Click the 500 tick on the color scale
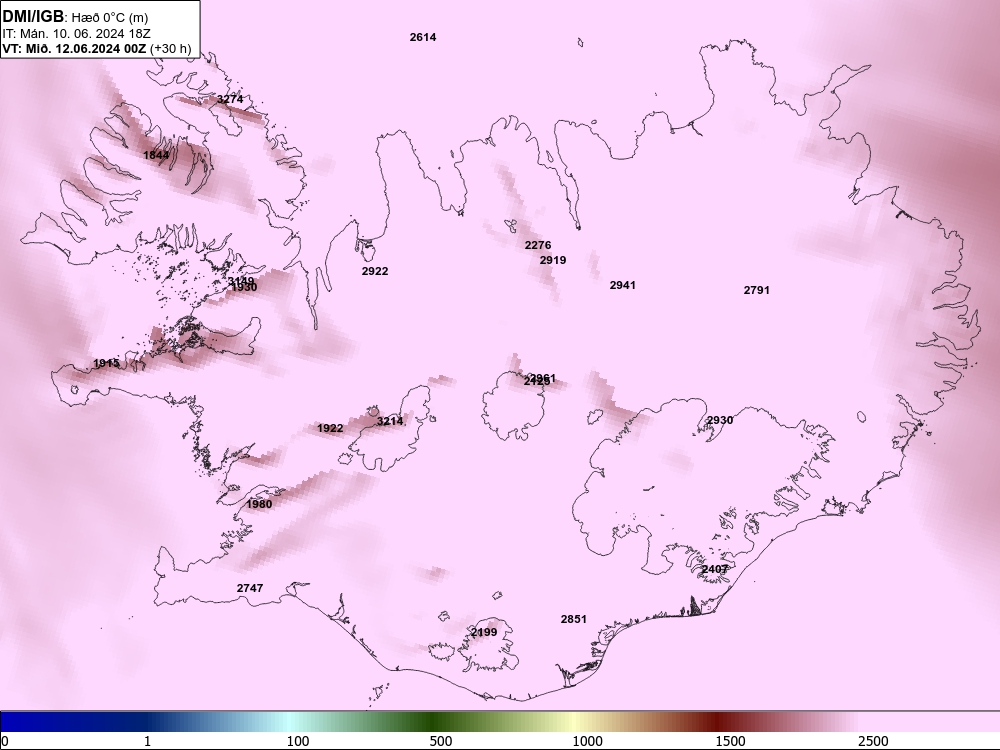Screen dimensions: 1000x750 [x=441, y=741]
